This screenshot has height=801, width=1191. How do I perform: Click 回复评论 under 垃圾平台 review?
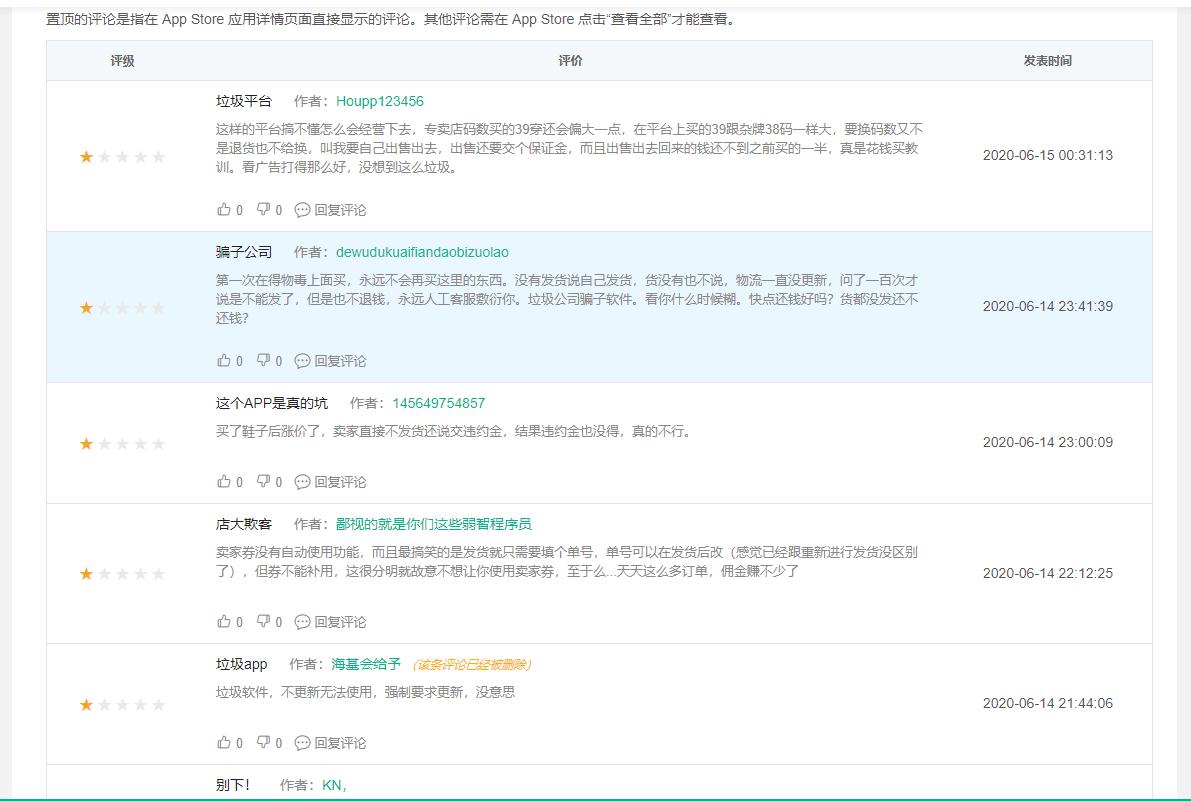pos(338,210)
